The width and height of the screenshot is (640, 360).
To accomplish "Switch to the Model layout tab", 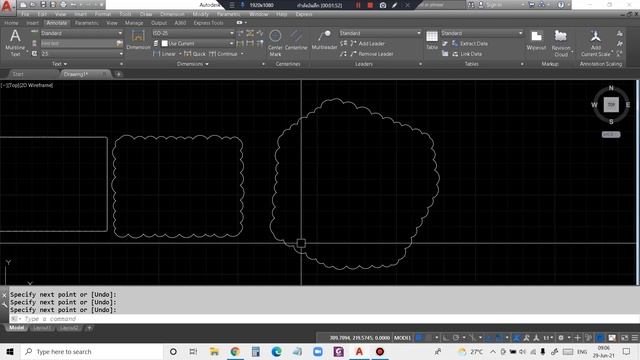I will coord(16,328).
